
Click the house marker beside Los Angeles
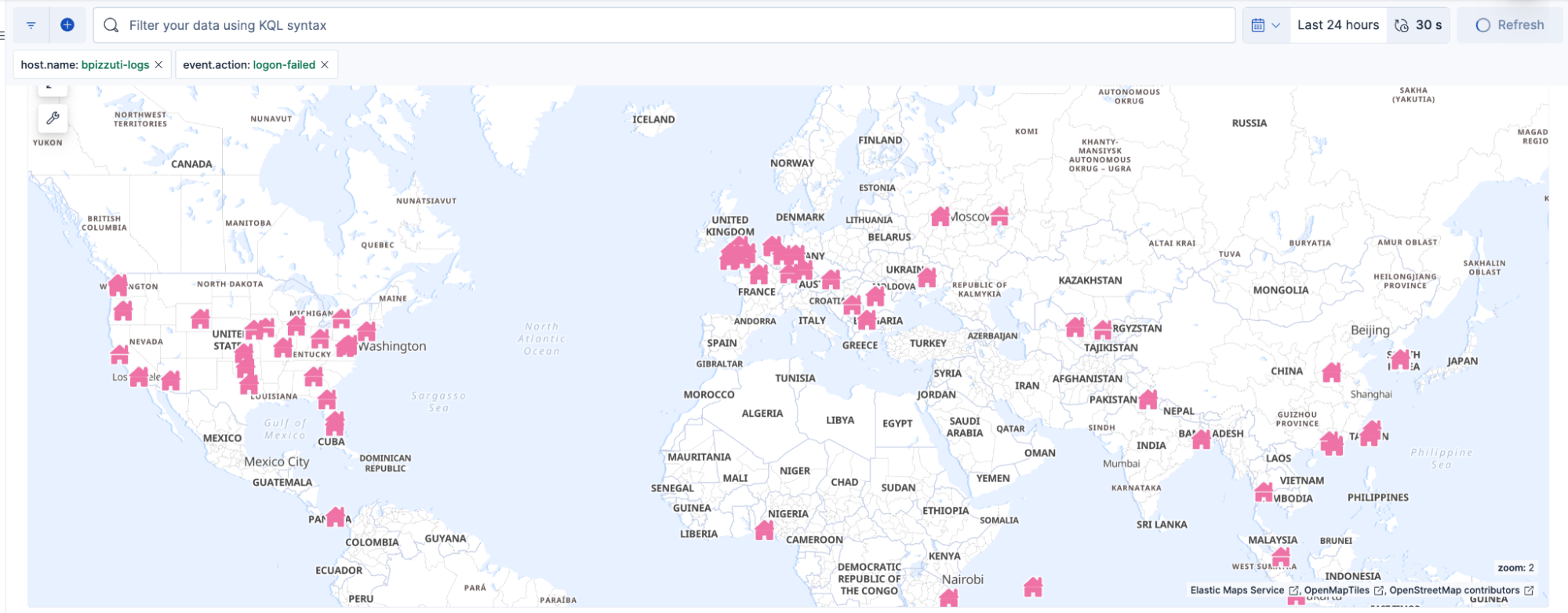click(139, 377)
